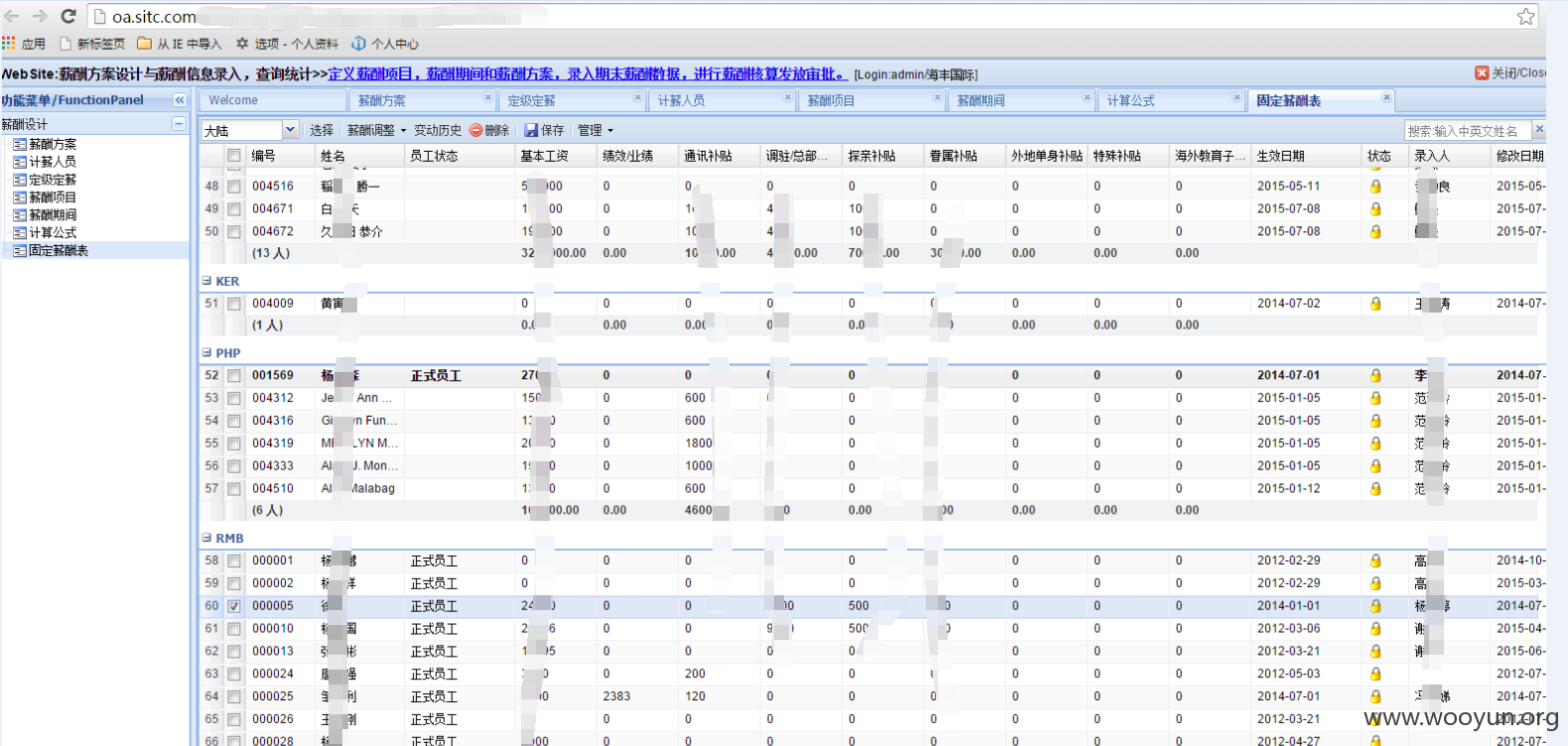Close the 计薪人员 tab with x
This screenshot has width=1568, height=746.
pyautogui.click(x=788, y=97)
